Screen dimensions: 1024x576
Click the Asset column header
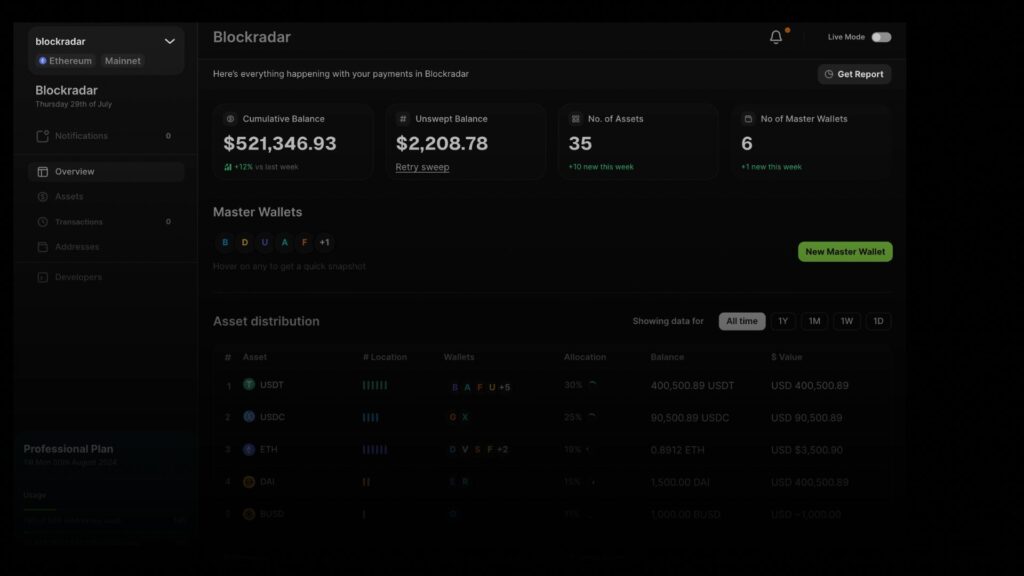click(255, 357)
